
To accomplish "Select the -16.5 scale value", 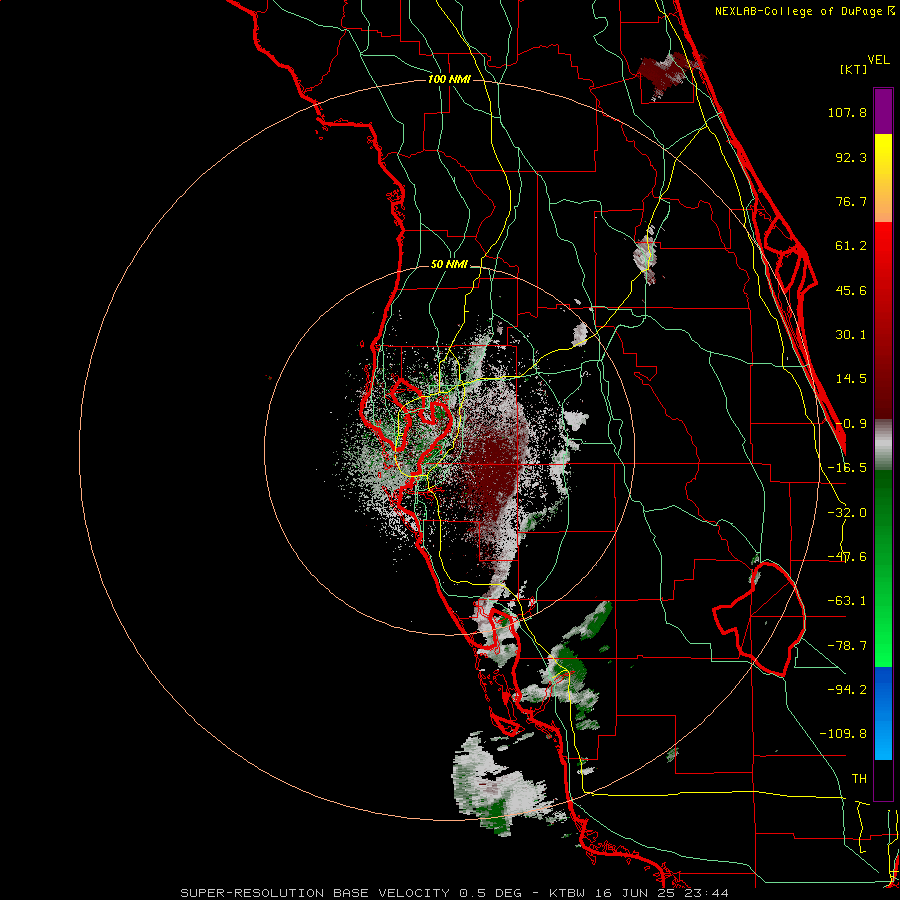I will (847, 468).
